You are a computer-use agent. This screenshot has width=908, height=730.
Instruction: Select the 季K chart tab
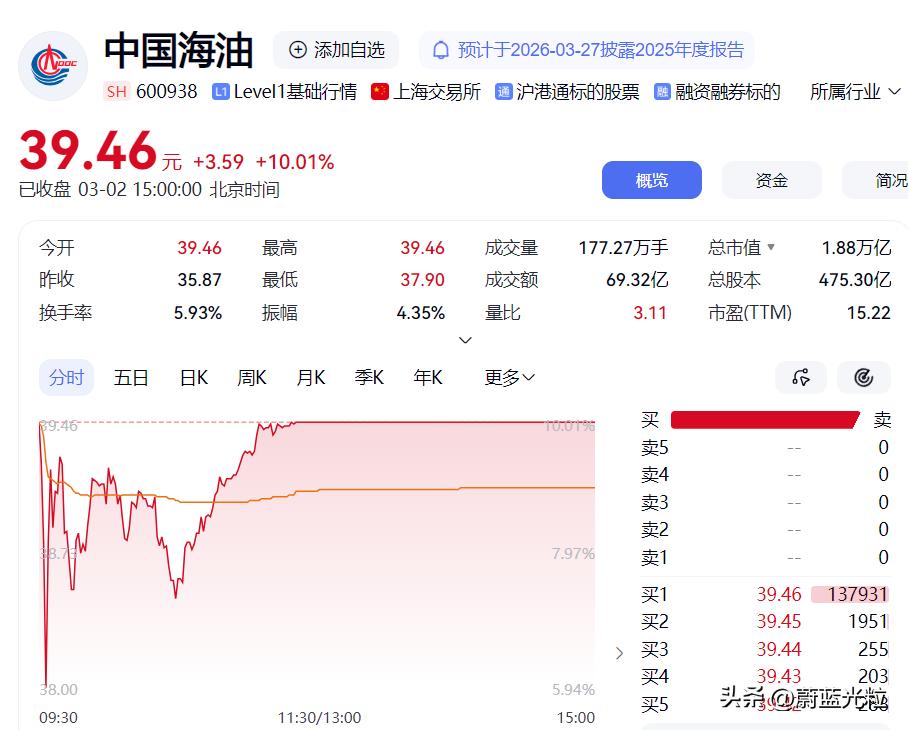tap(369, 377)
